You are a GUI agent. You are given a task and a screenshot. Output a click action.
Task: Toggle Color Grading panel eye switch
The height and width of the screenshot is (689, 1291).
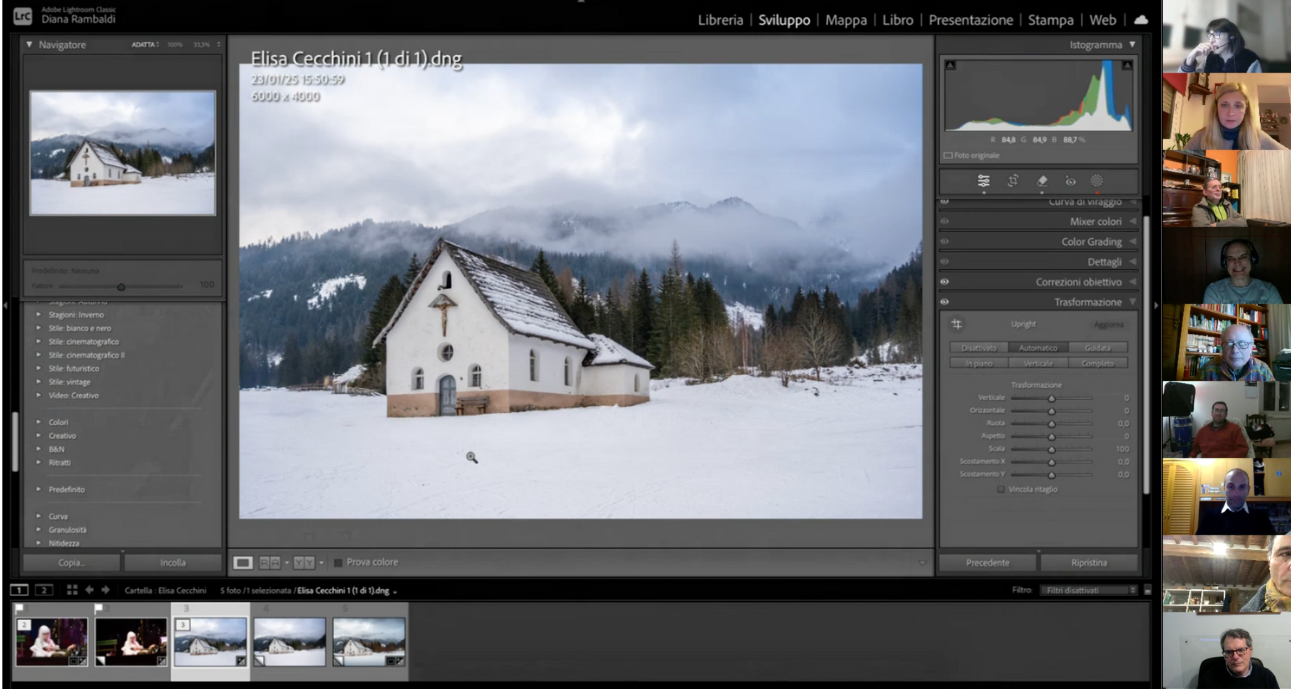[944, 242]
